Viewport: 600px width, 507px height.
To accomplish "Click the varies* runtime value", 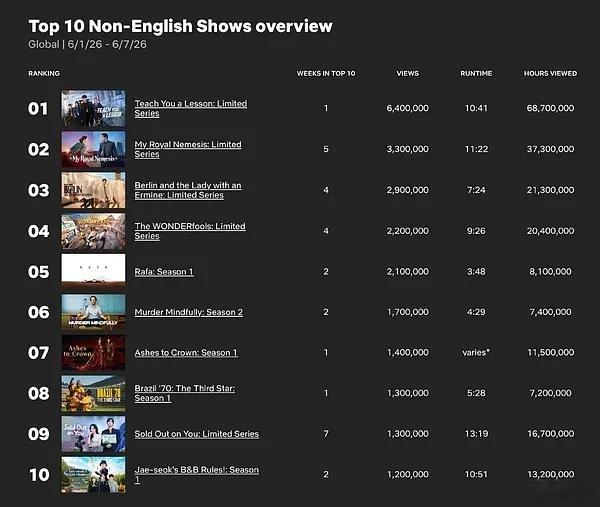I will pyautogui.click(x=476, y=353).
